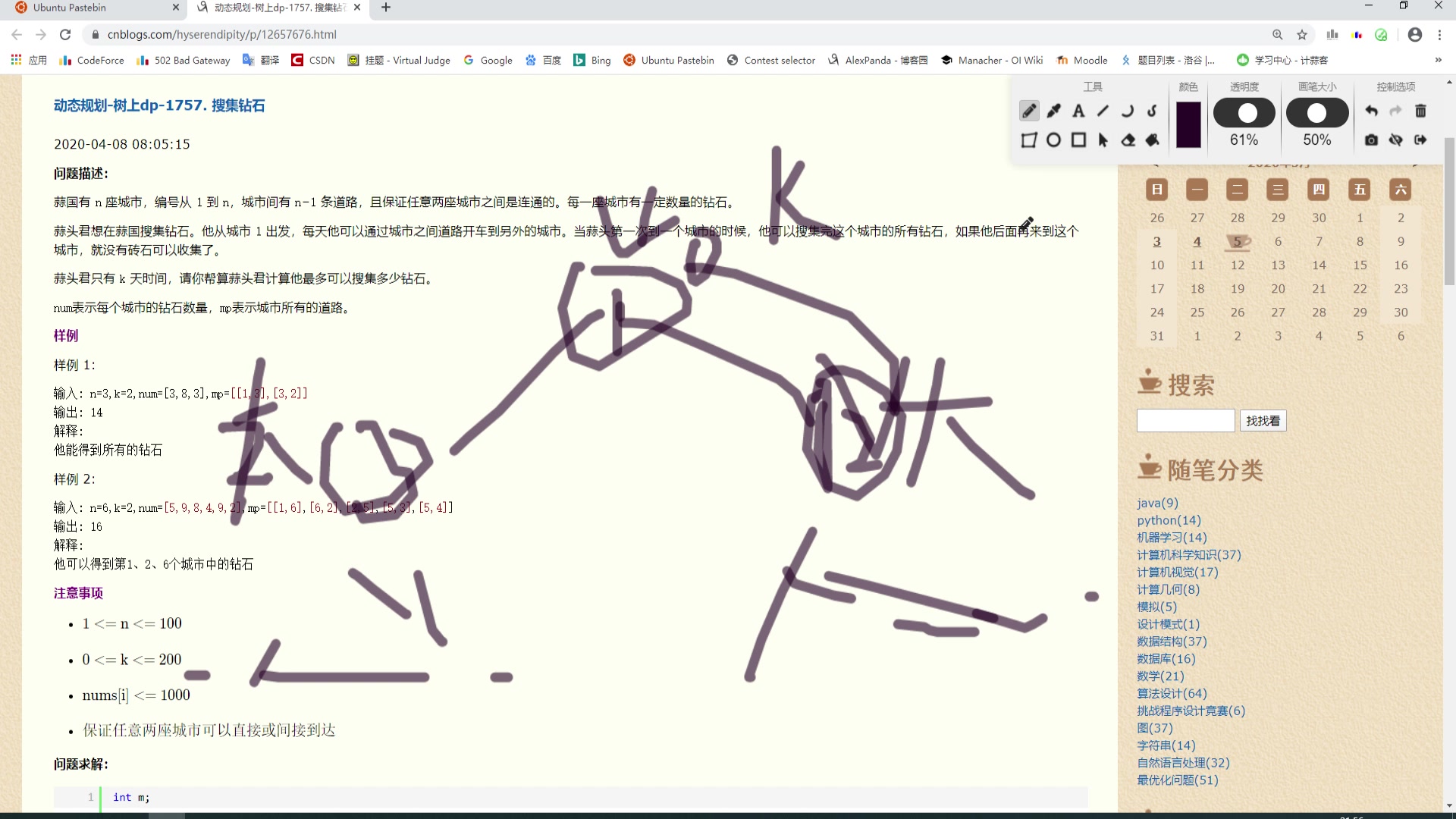Select the curve/arc drawing tool

point(1128,110)
